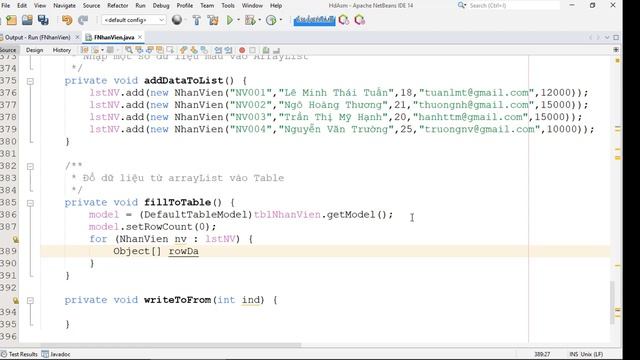Toggle Rectangular Selection mode
This screenshot has width=640, height=360.
[170, 50]
